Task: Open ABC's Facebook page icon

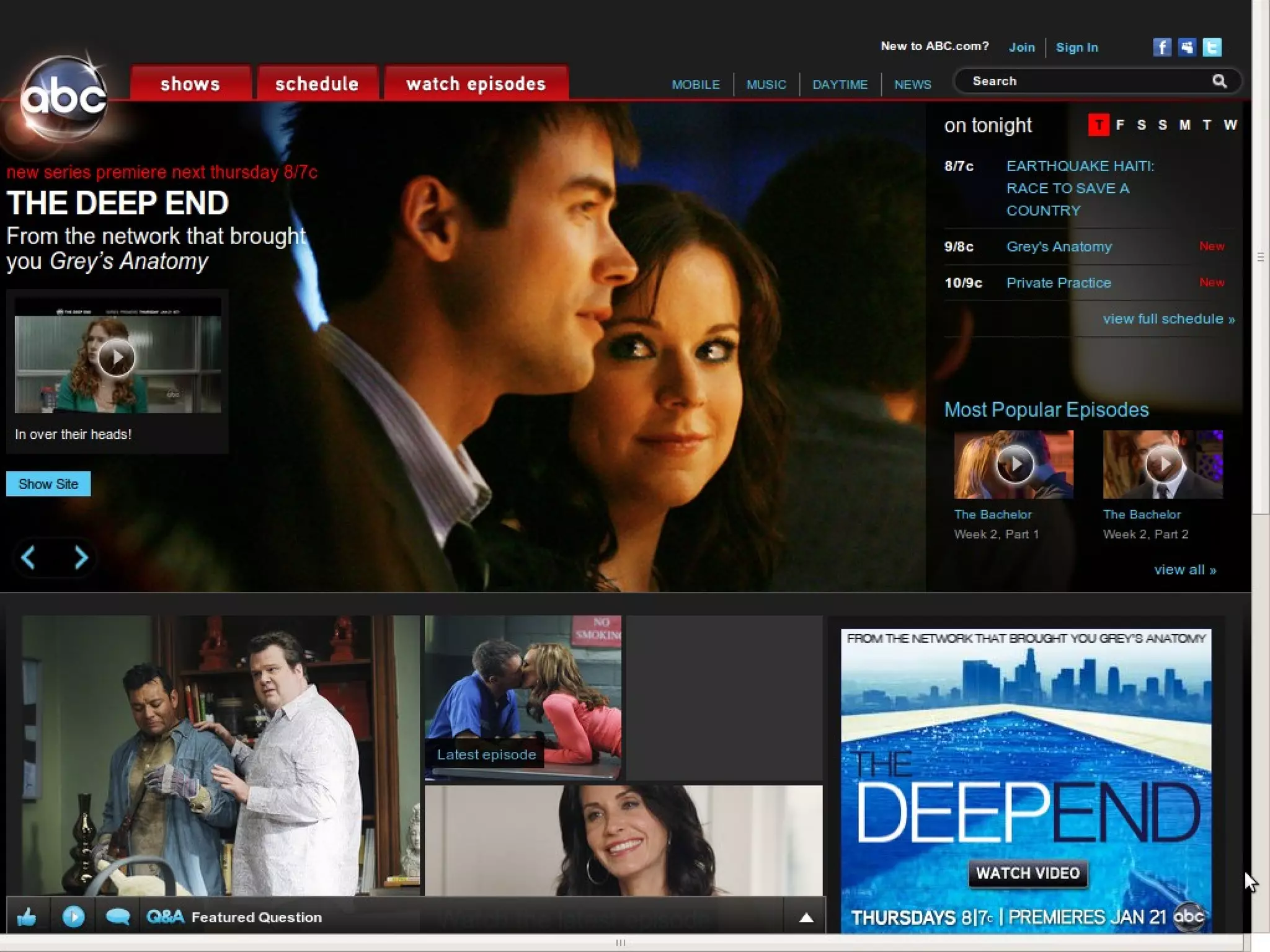Action: pyautogui.click(x=1161, y=47)
